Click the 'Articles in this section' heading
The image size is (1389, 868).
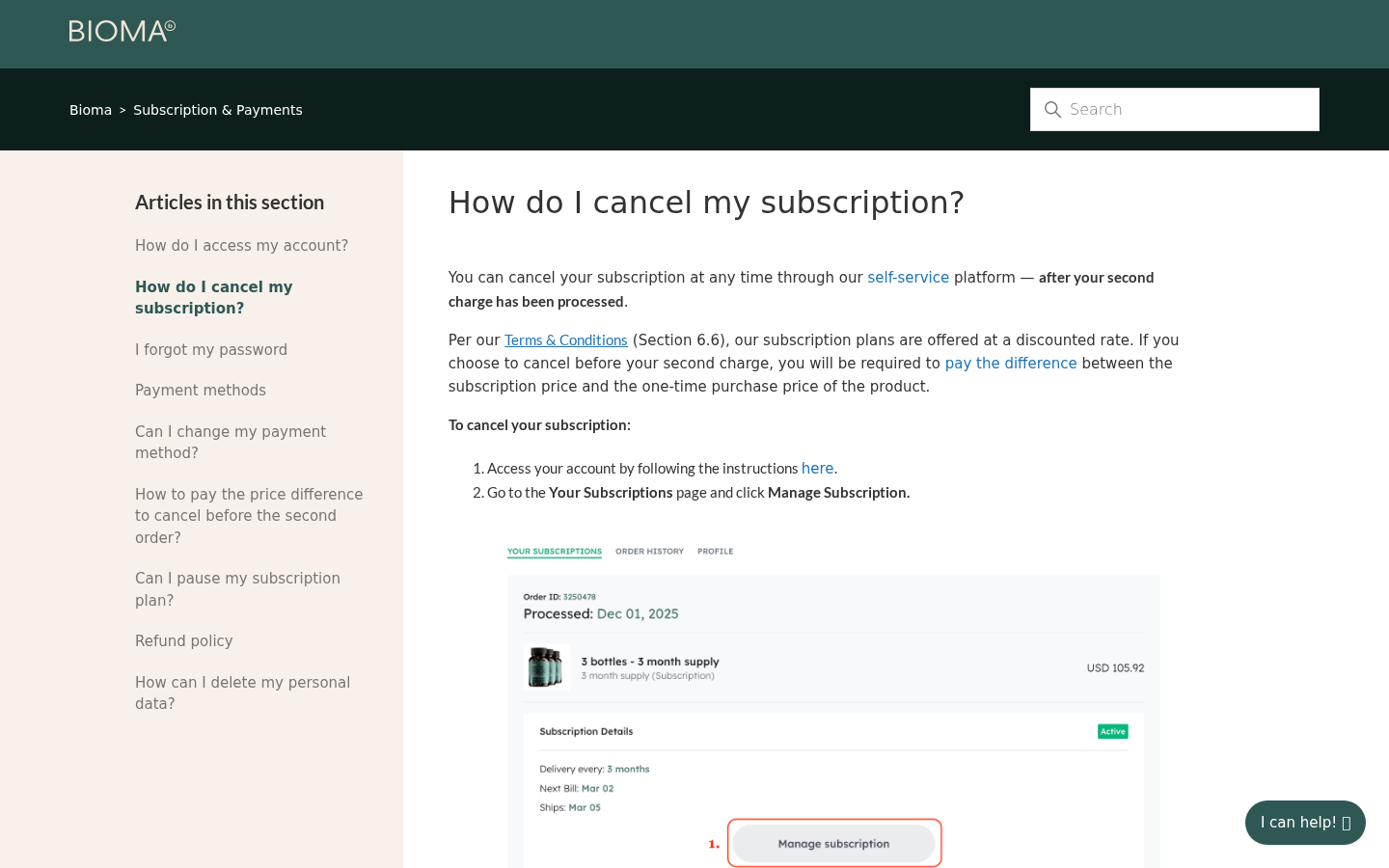click(230, 203)
